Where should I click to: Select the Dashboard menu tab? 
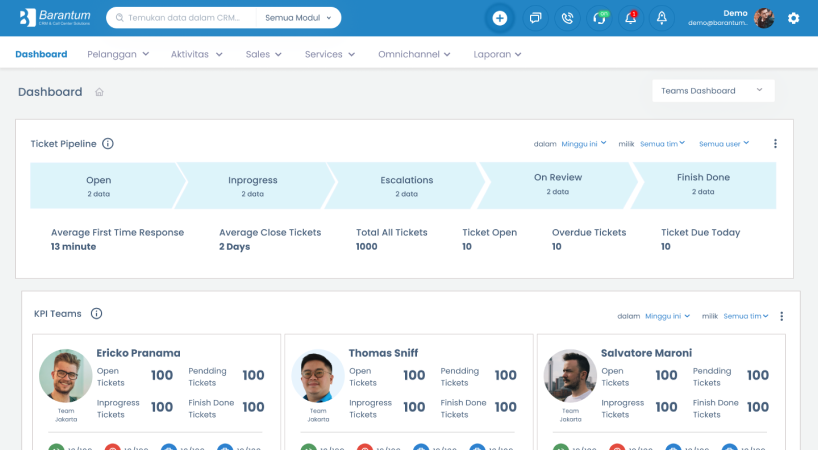pos(41,54)
